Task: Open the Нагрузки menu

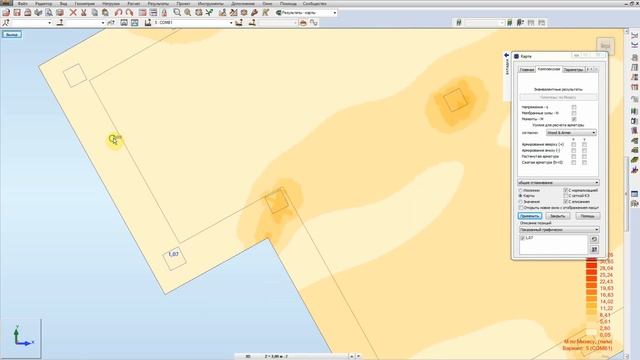Action: pyautogui.click(x=111, y=3)
